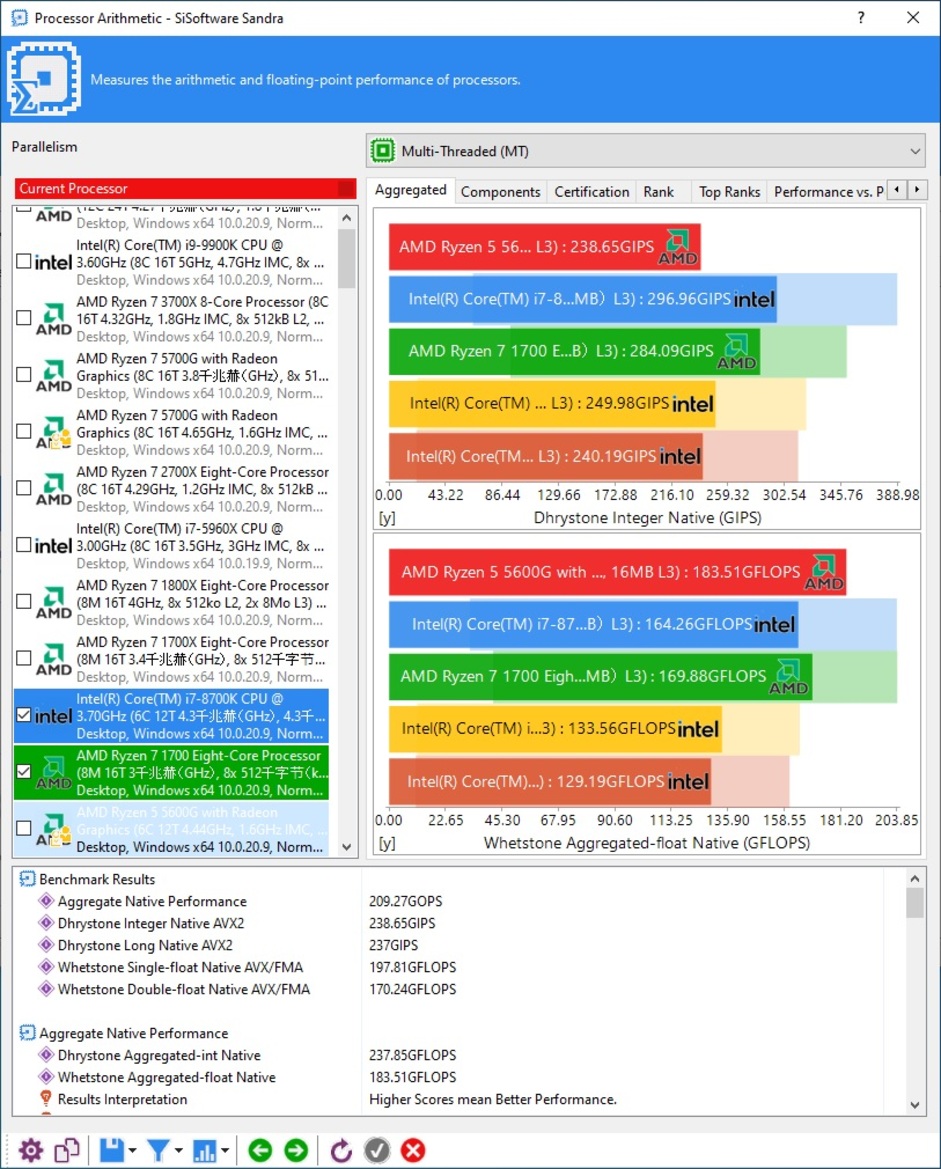Click the red Current Processor color swatch

pyautogui.click(x=346, y=188)
